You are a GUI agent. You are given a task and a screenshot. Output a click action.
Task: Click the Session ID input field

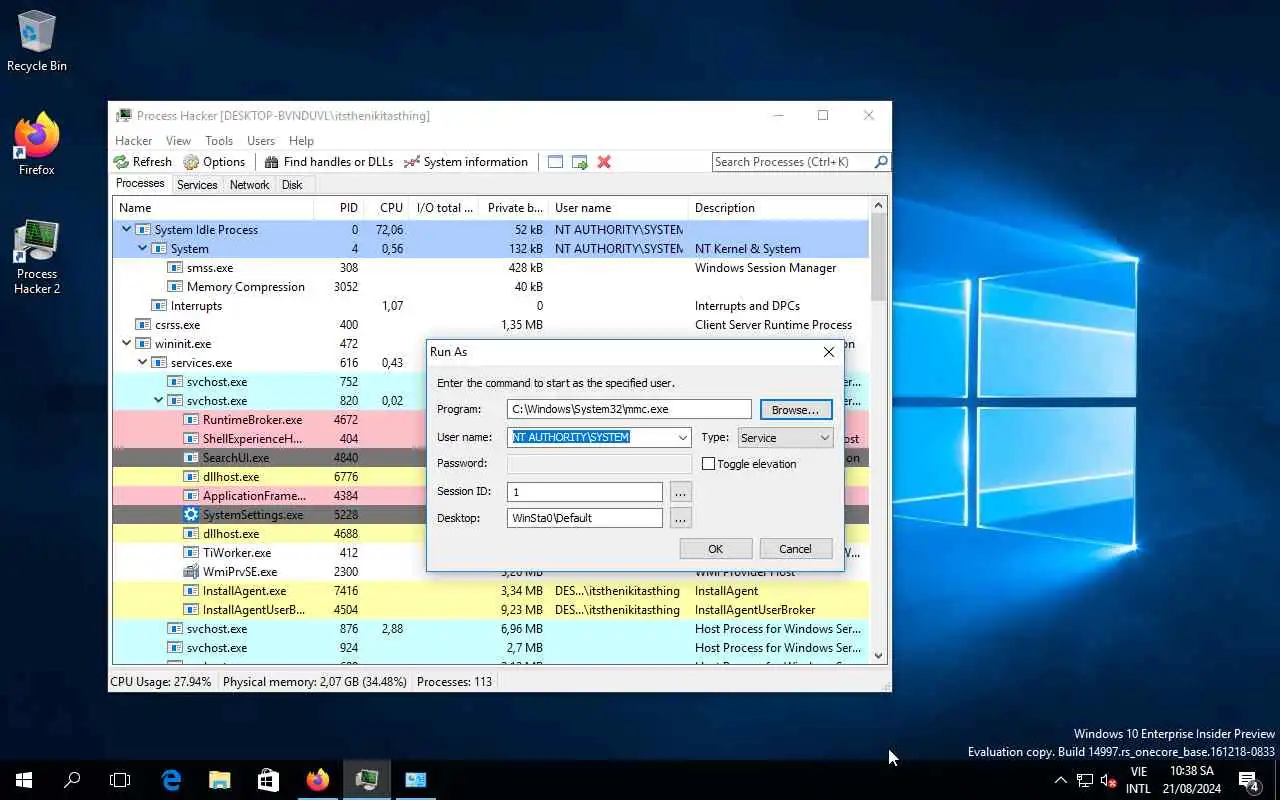click(x=585, y=492)
